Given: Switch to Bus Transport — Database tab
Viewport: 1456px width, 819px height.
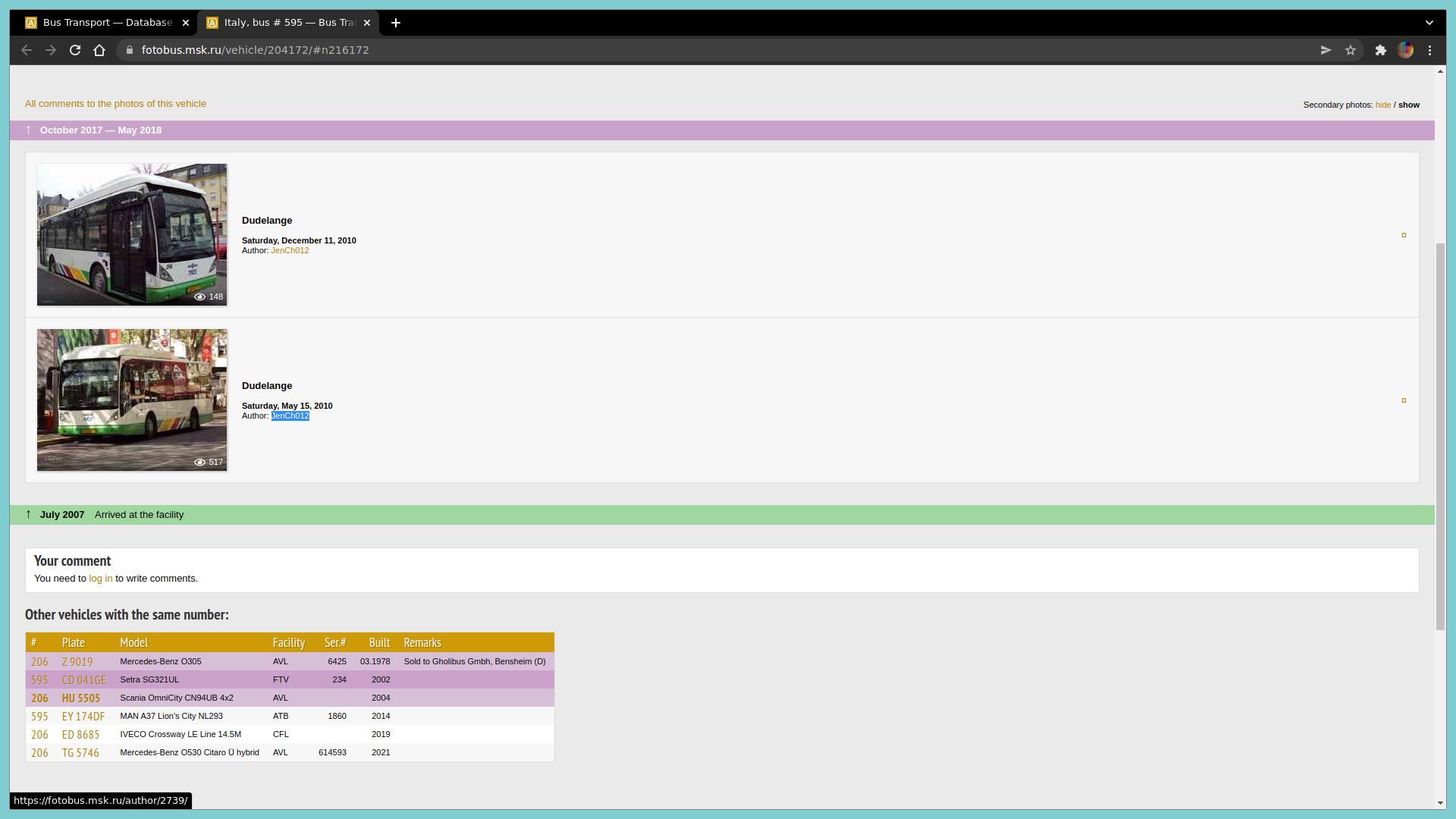Looking at the screenshot, I should [106, 23].
